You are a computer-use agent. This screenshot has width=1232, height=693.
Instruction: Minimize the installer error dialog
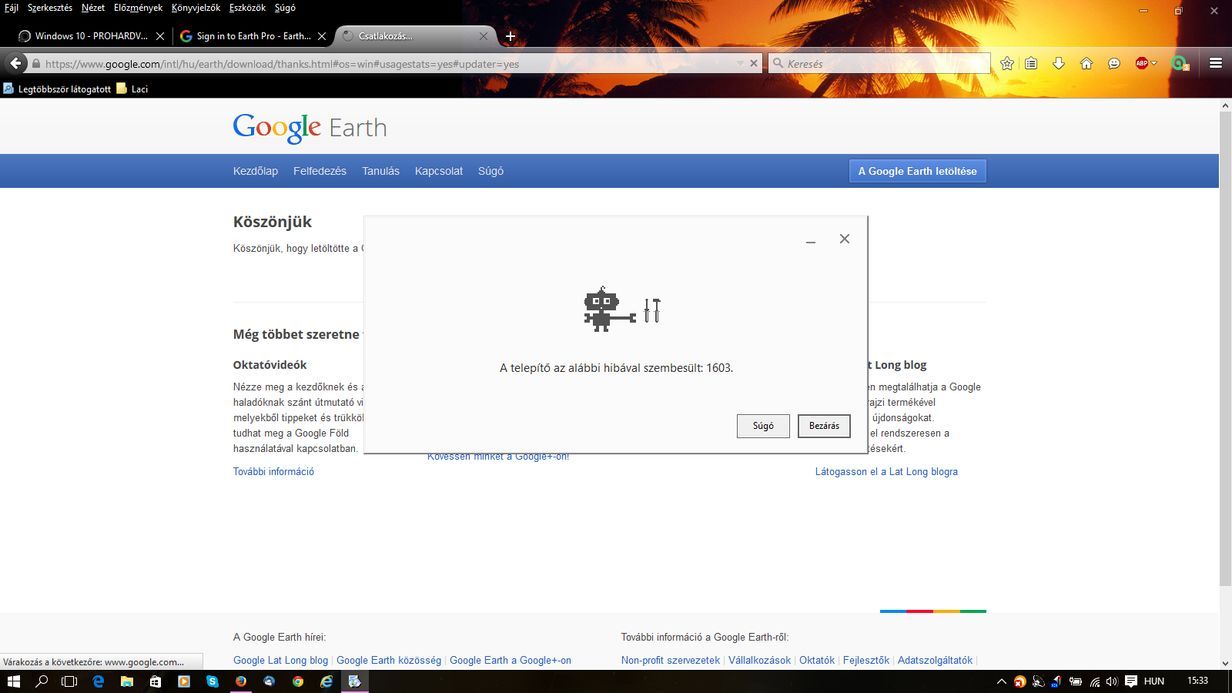point(811,240)
